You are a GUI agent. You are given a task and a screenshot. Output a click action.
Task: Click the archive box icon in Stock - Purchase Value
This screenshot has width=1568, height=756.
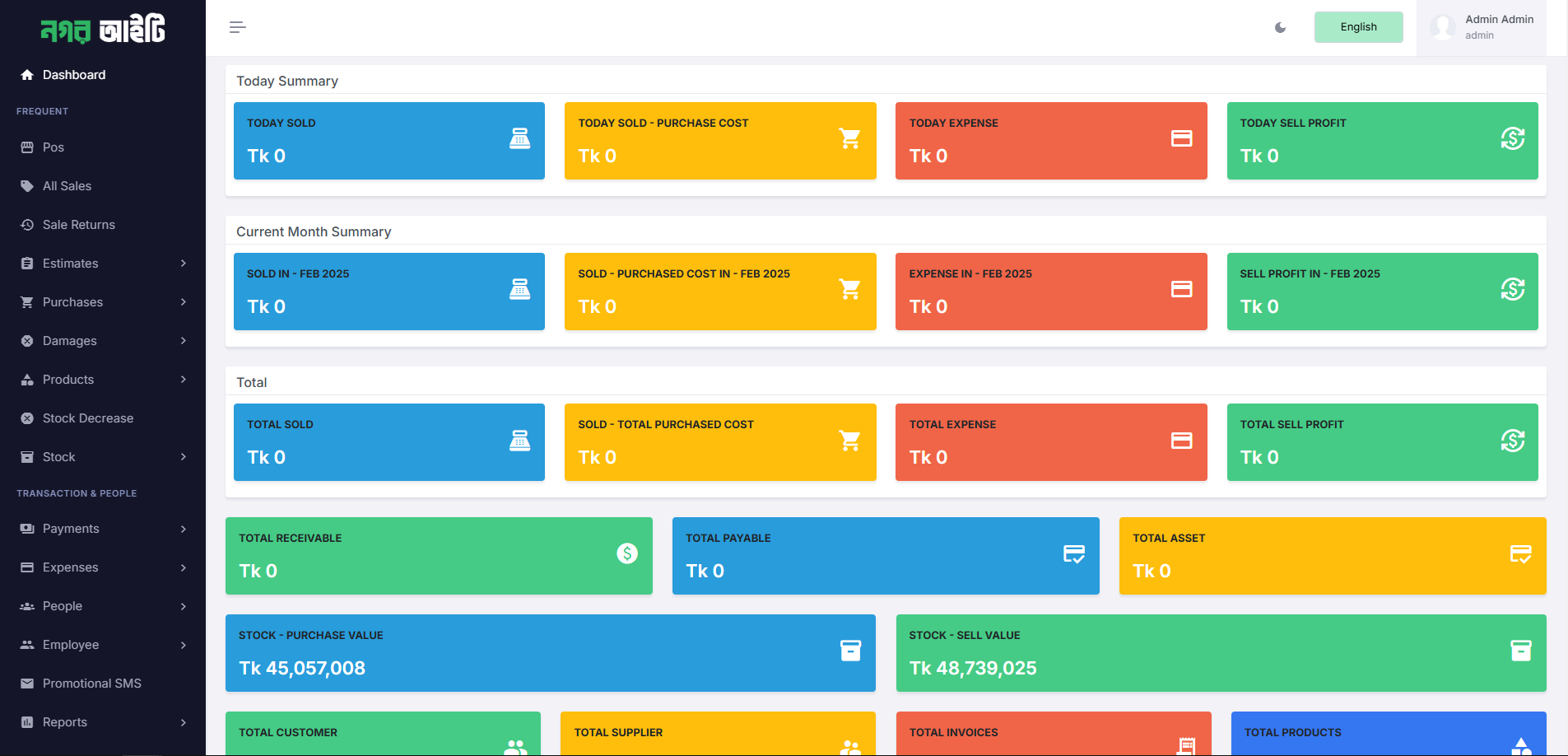coord(850,651)
